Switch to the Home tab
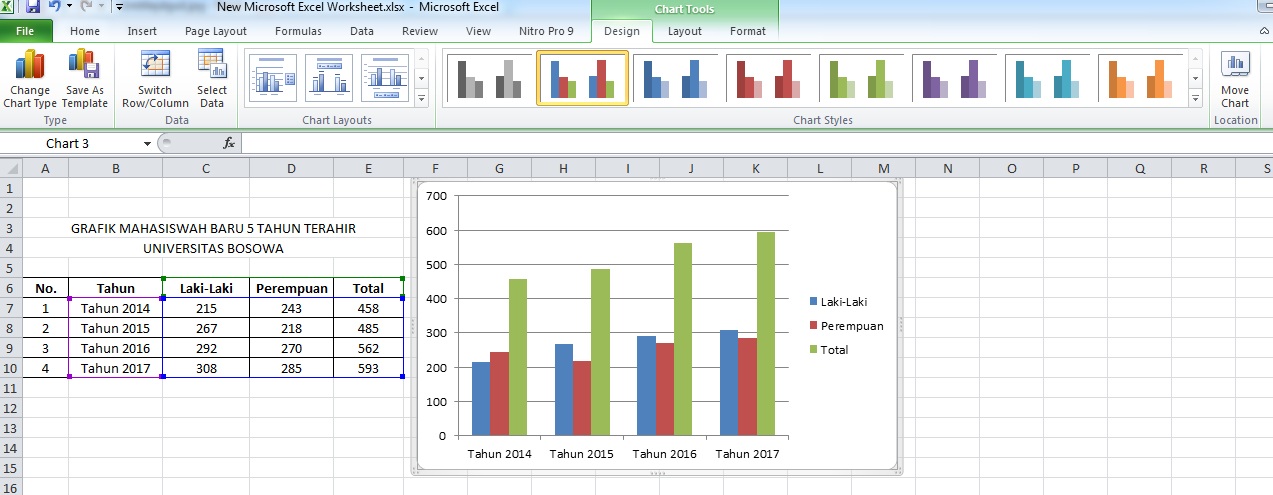1273x495 pixels. (x=85, y=31)
